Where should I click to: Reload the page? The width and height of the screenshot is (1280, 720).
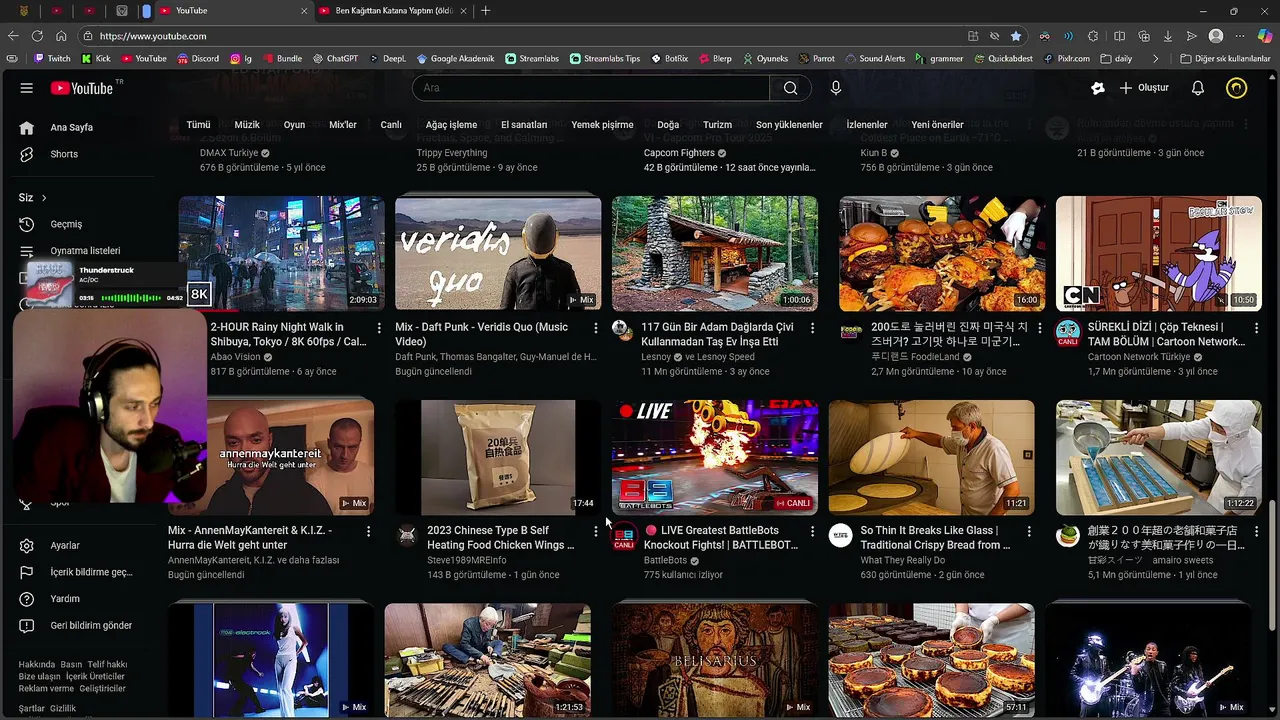click(37, 36)
